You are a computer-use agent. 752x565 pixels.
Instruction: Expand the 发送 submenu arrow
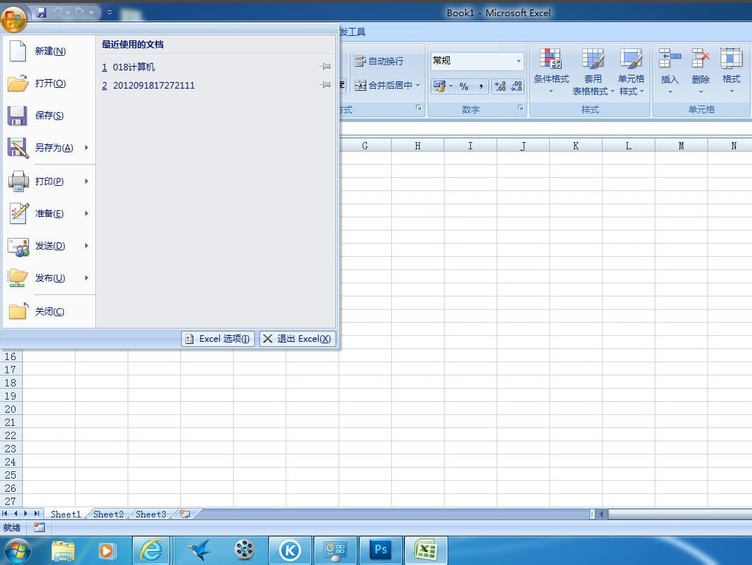point(86,246)
